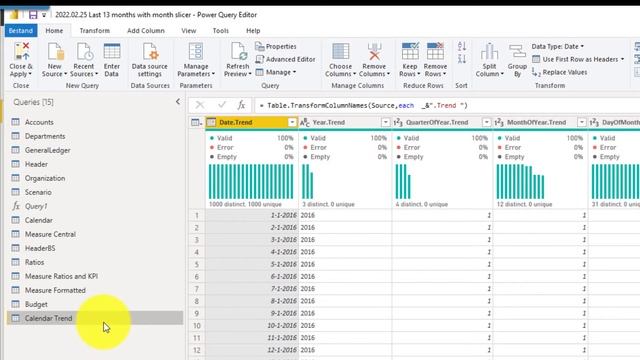Open the Enter Data tool
The image size is (640, 360).
pyautogui.click(x=111, y=52)
